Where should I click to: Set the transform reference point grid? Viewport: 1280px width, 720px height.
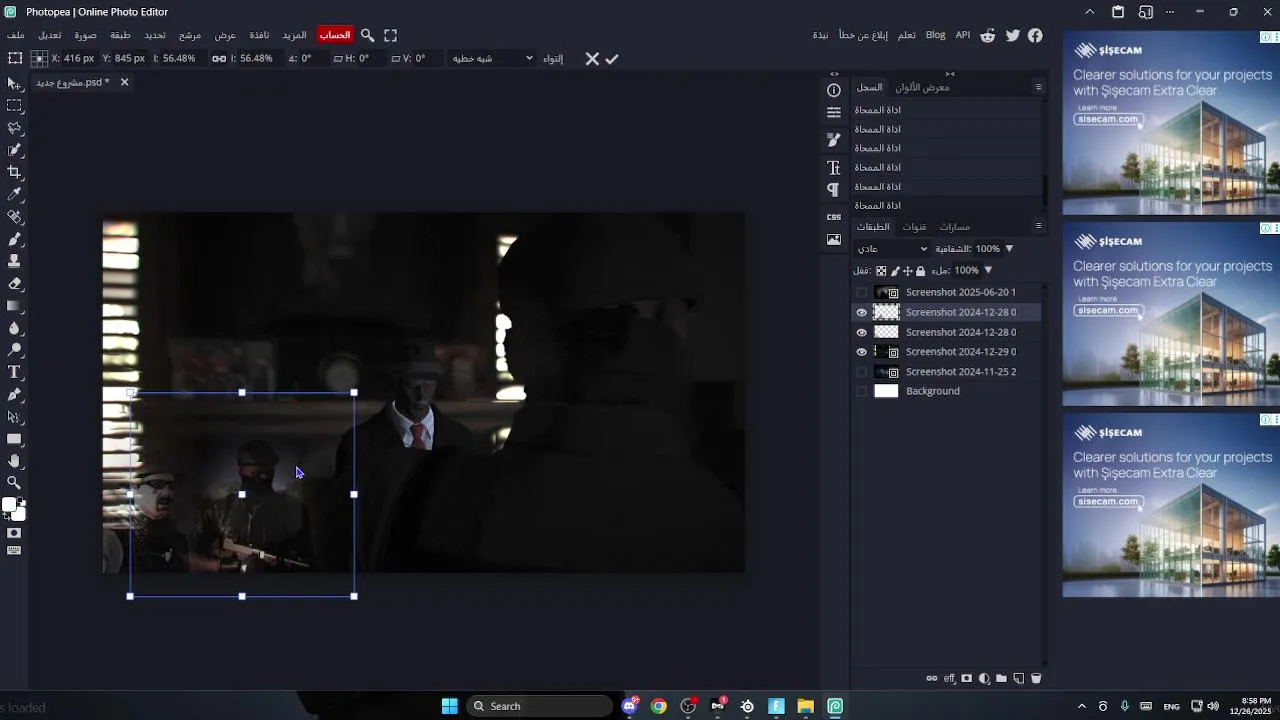point(39,59)
